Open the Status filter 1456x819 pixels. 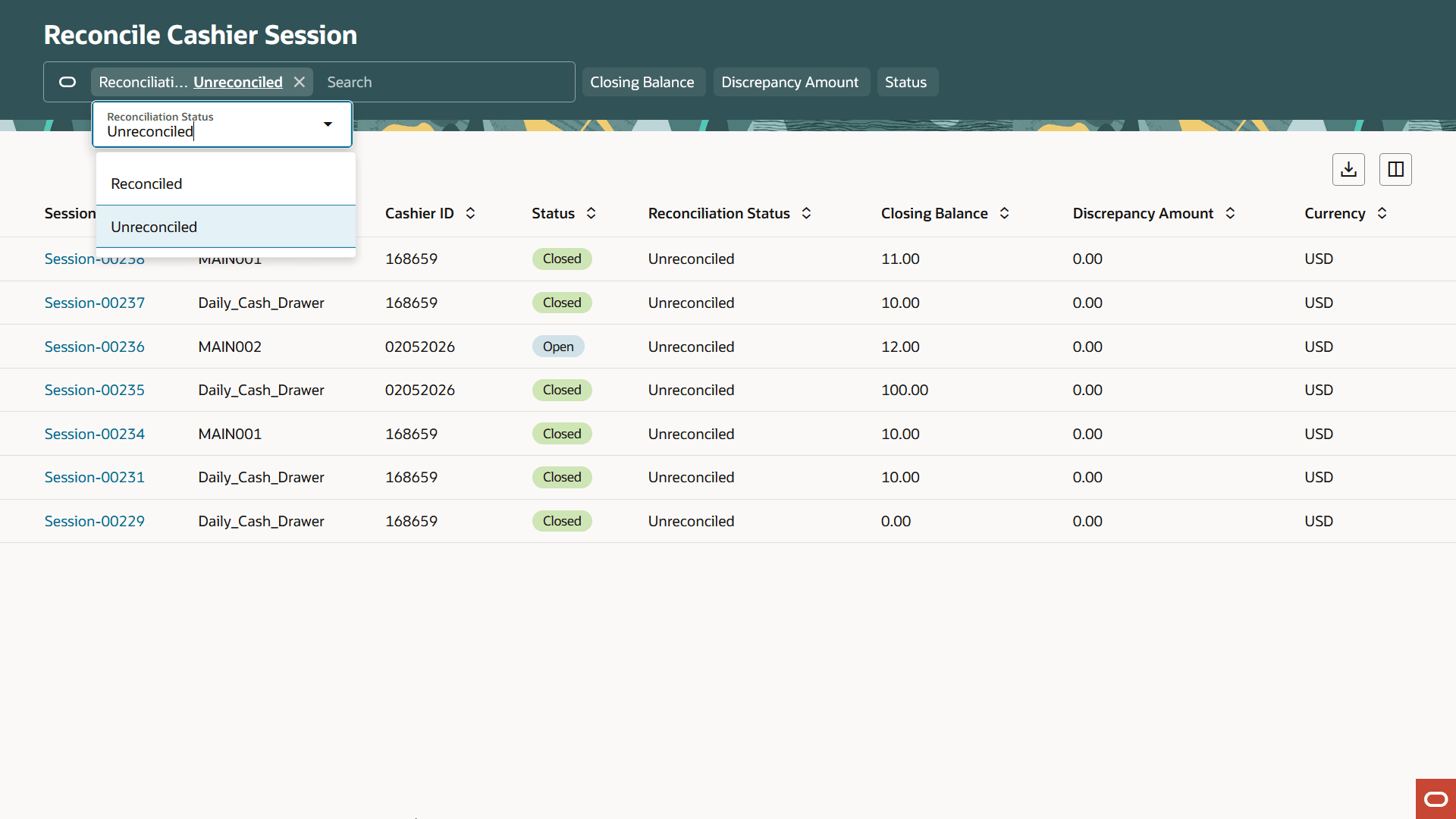[907, 82]
